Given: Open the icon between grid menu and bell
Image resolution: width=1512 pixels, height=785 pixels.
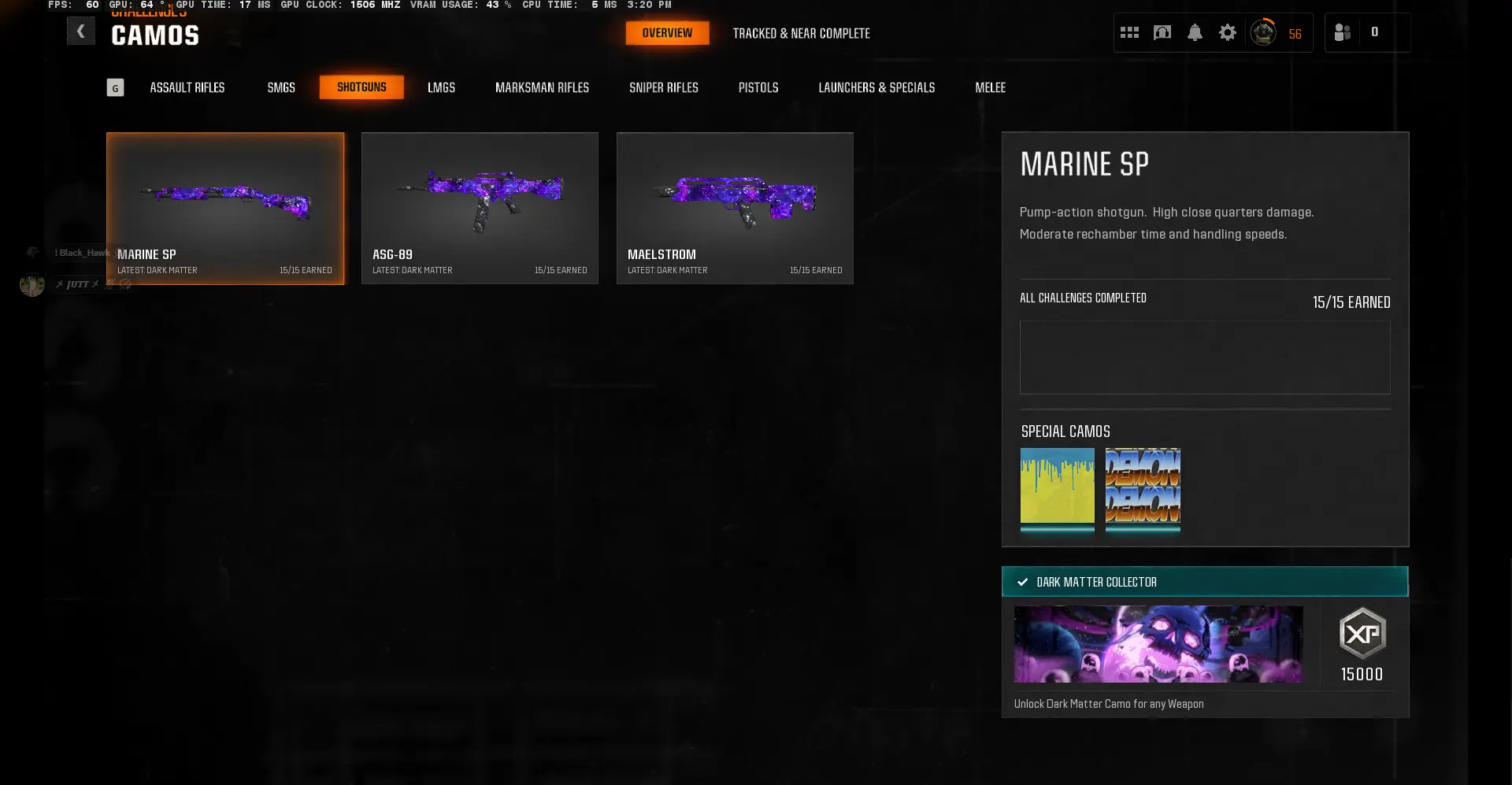Looking at the screenshot, I should tap(1162, 32).
